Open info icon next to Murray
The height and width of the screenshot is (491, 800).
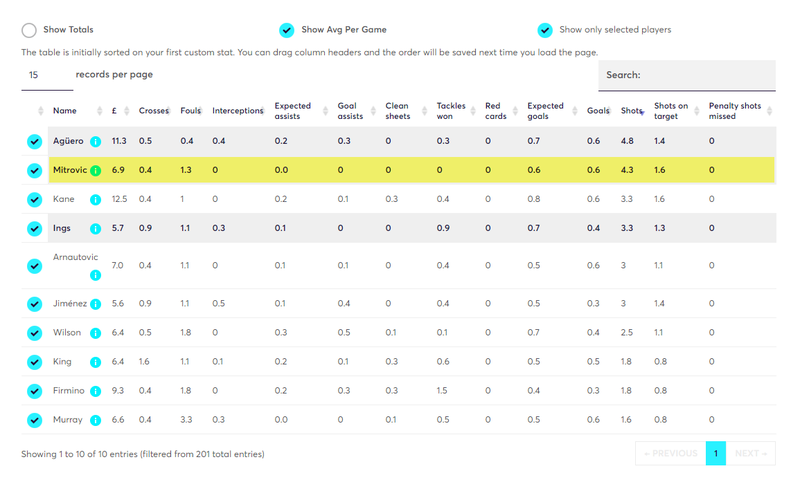[x=95, y=421]
